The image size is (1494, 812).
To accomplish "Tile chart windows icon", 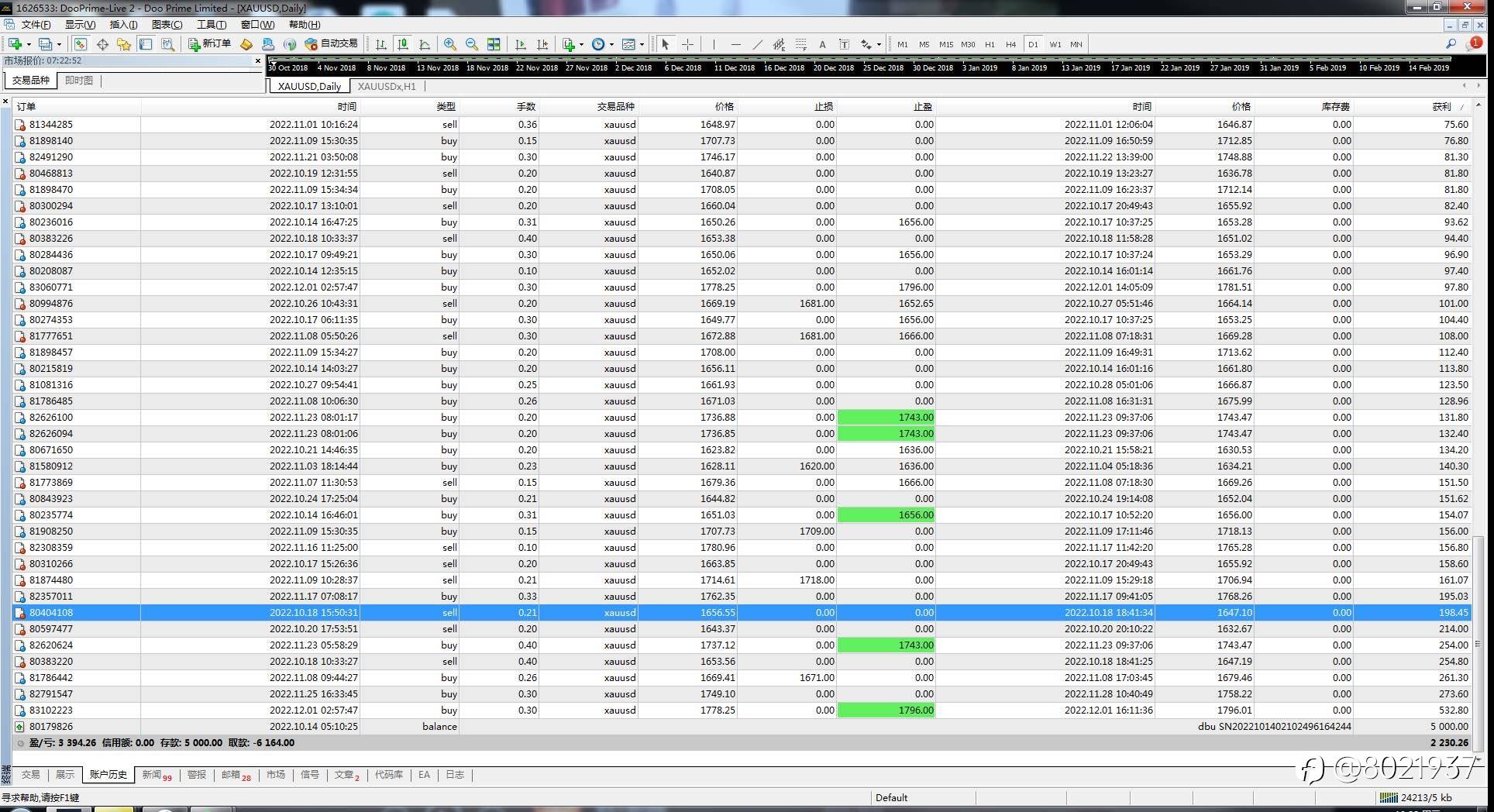I will 494,44.
